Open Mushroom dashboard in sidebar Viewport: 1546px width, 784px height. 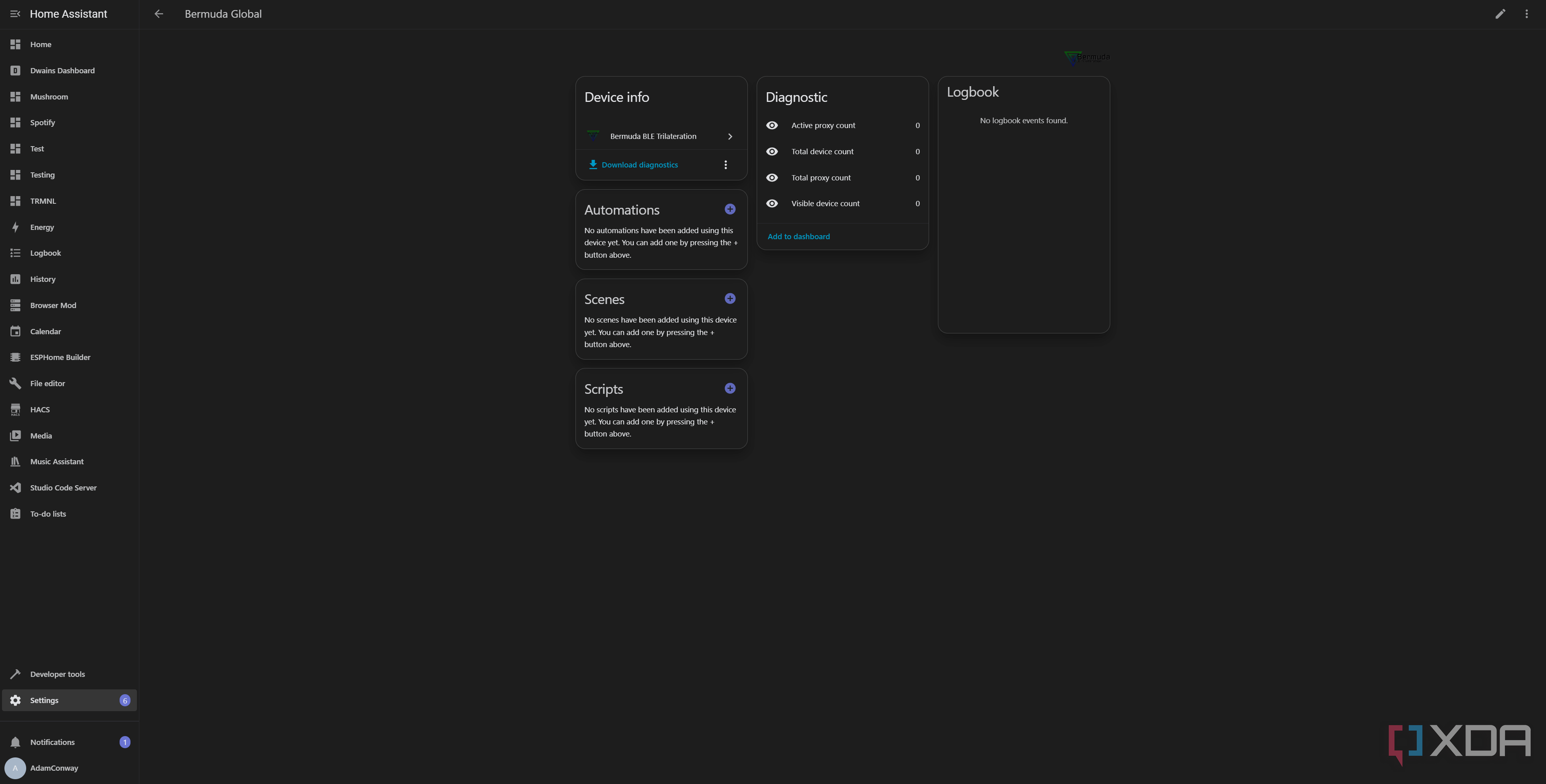(70, 97)
